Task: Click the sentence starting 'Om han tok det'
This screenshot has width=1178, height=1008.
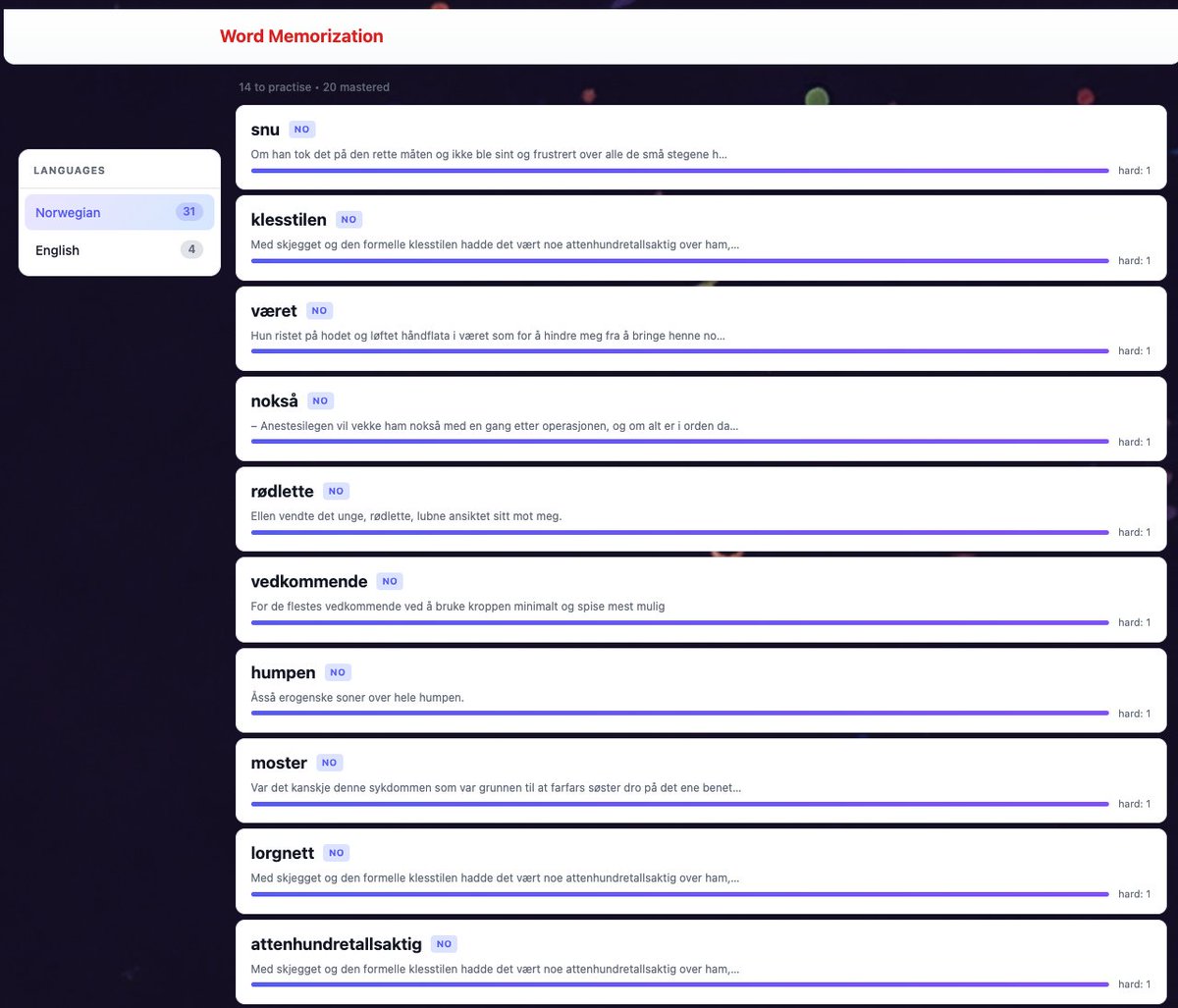Action: pos(489,154)
